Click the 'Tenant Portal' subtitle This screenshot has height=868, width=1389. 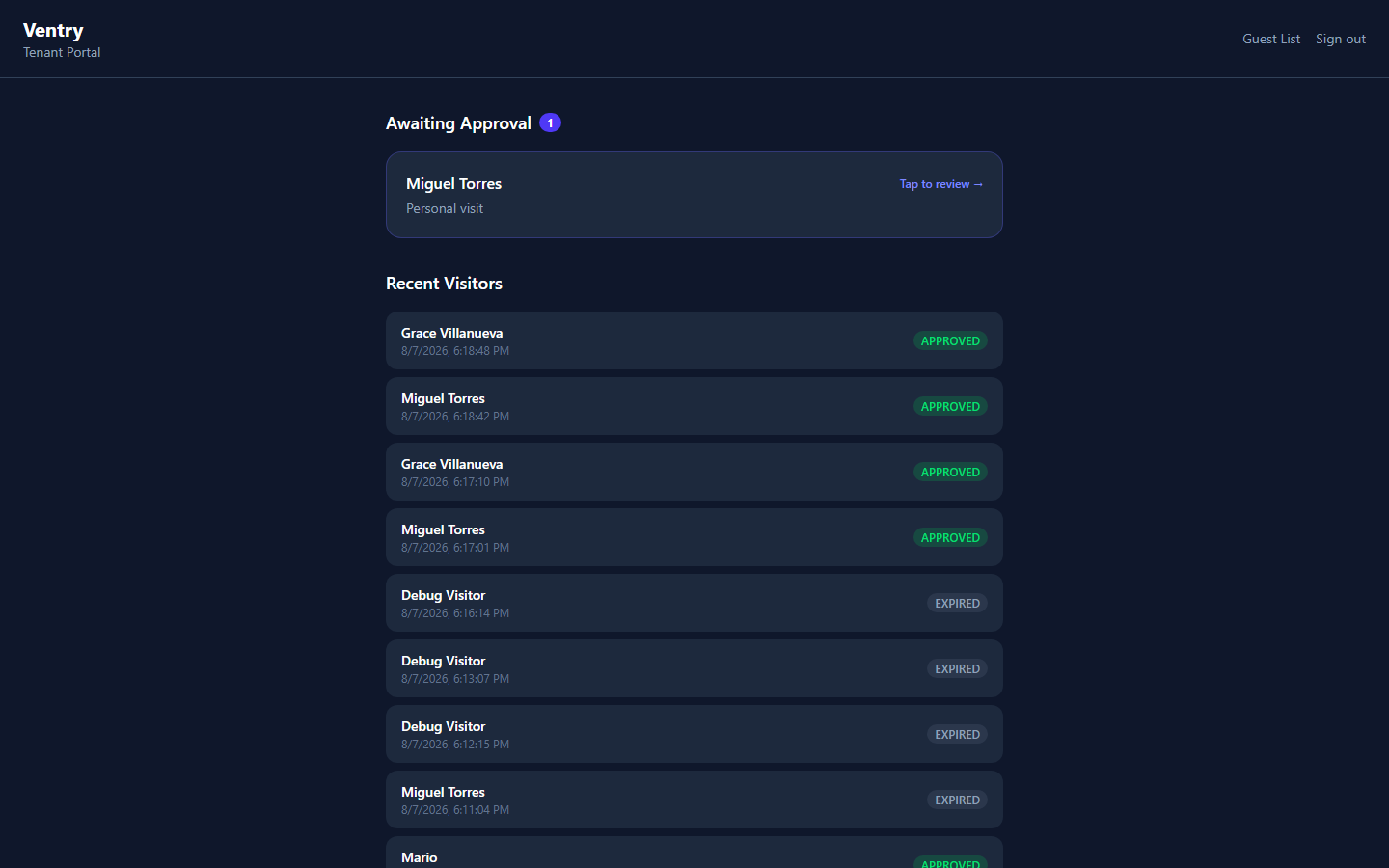(x=62, y=52)
